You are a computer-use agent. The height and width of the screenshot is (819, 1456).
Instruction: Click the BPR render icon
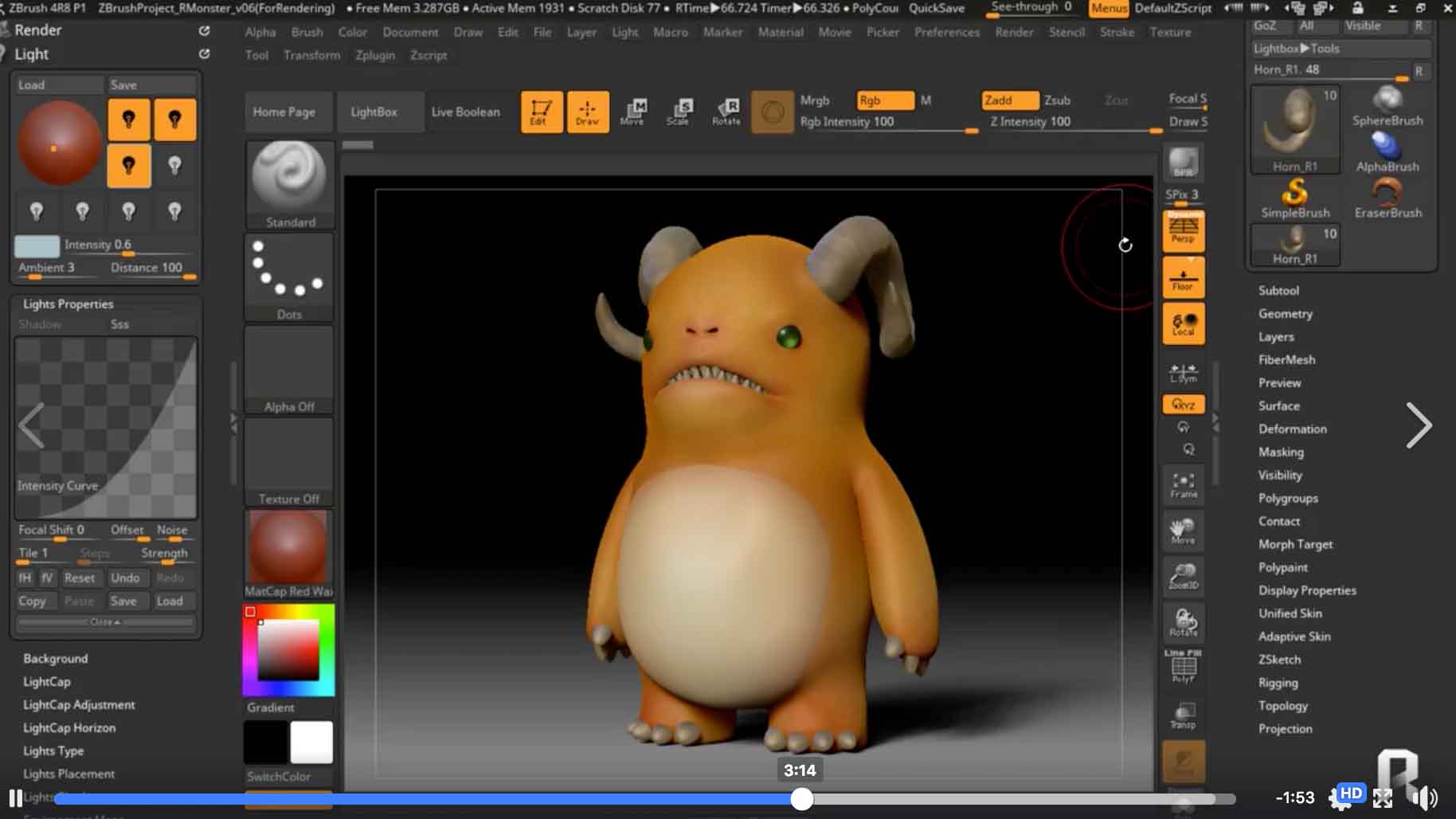click(x=1183, y=163)
